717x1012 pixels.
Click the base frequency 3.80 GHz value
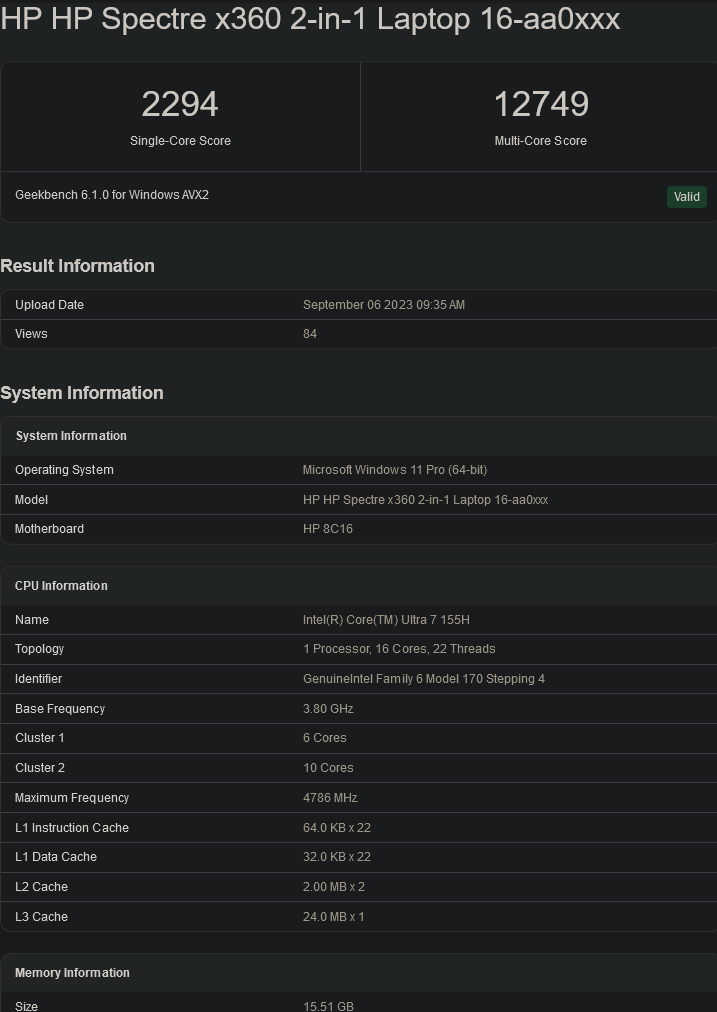coord(328,709)
